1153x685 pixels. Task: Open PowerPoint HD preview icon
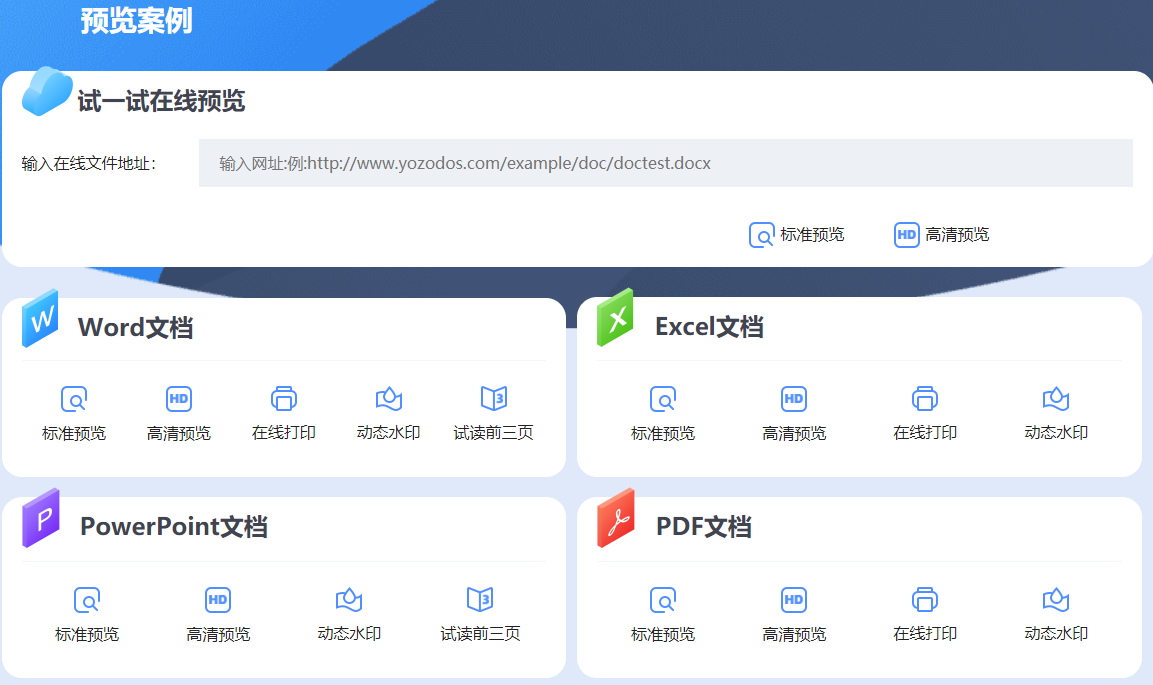(218, 600)
